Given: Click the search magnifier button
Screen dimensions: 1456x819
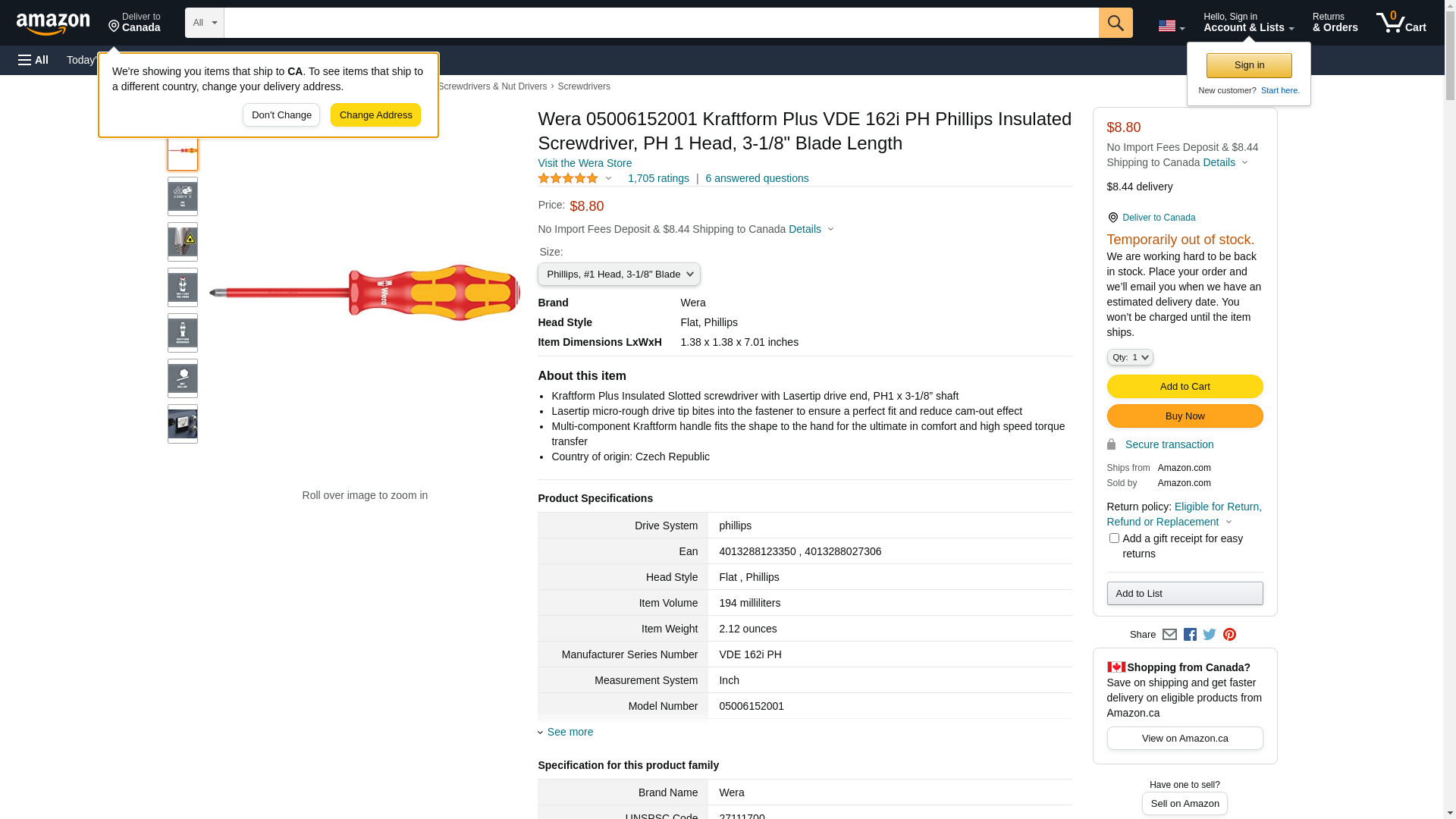Looking at the screenshot, I should 1116,23.
